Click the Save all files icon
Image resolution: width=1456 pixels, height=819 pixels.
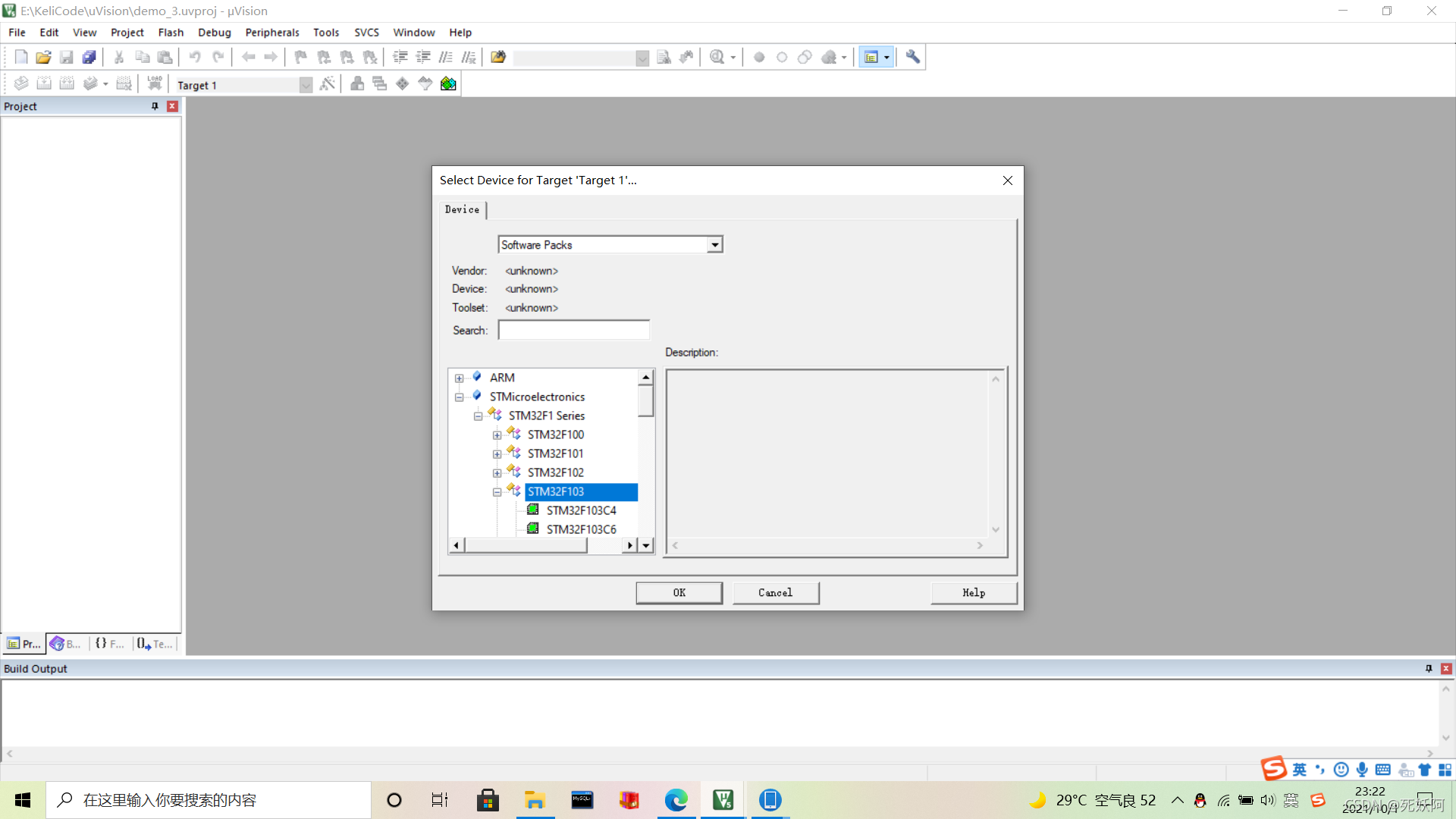coord(88,57)
